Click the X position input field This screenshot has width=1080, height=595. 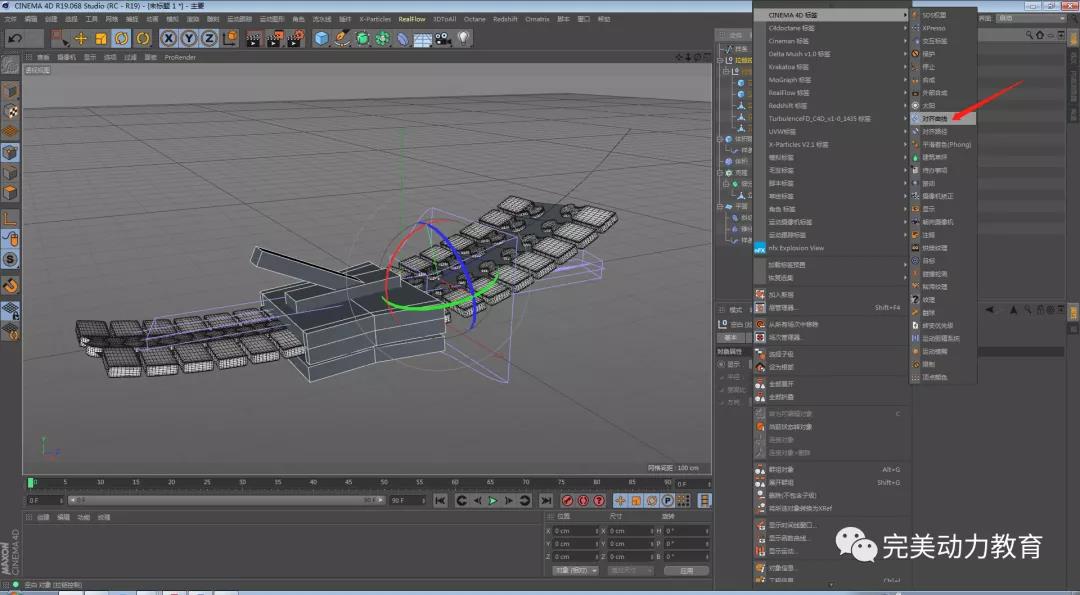(575, 531)
